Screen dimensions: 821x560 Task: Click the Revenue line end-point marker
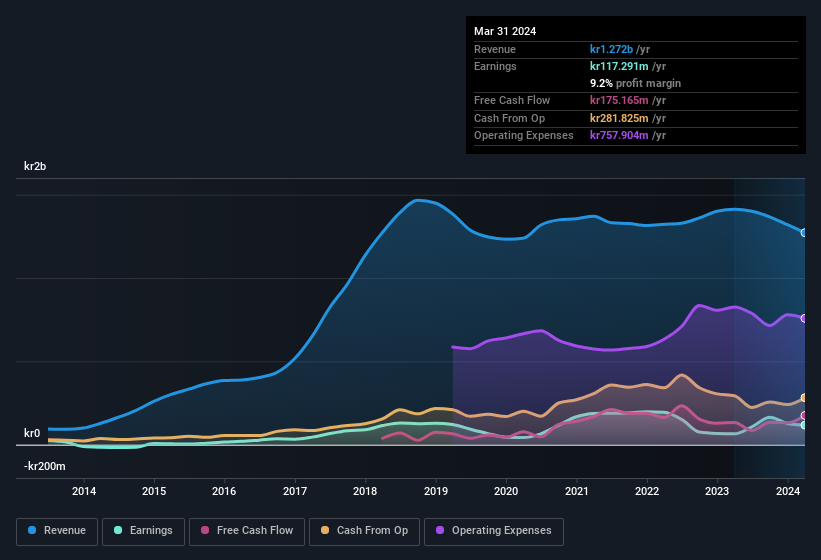click(804, 232)
